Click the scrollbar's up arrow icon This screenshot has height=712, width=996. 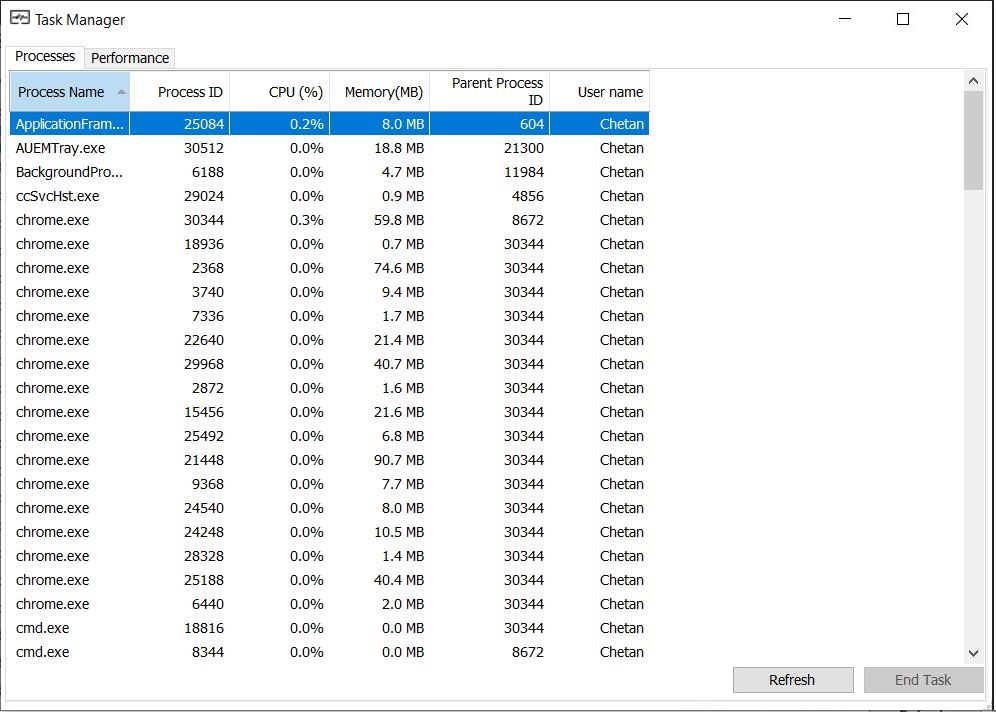click(x=973, y=81)
